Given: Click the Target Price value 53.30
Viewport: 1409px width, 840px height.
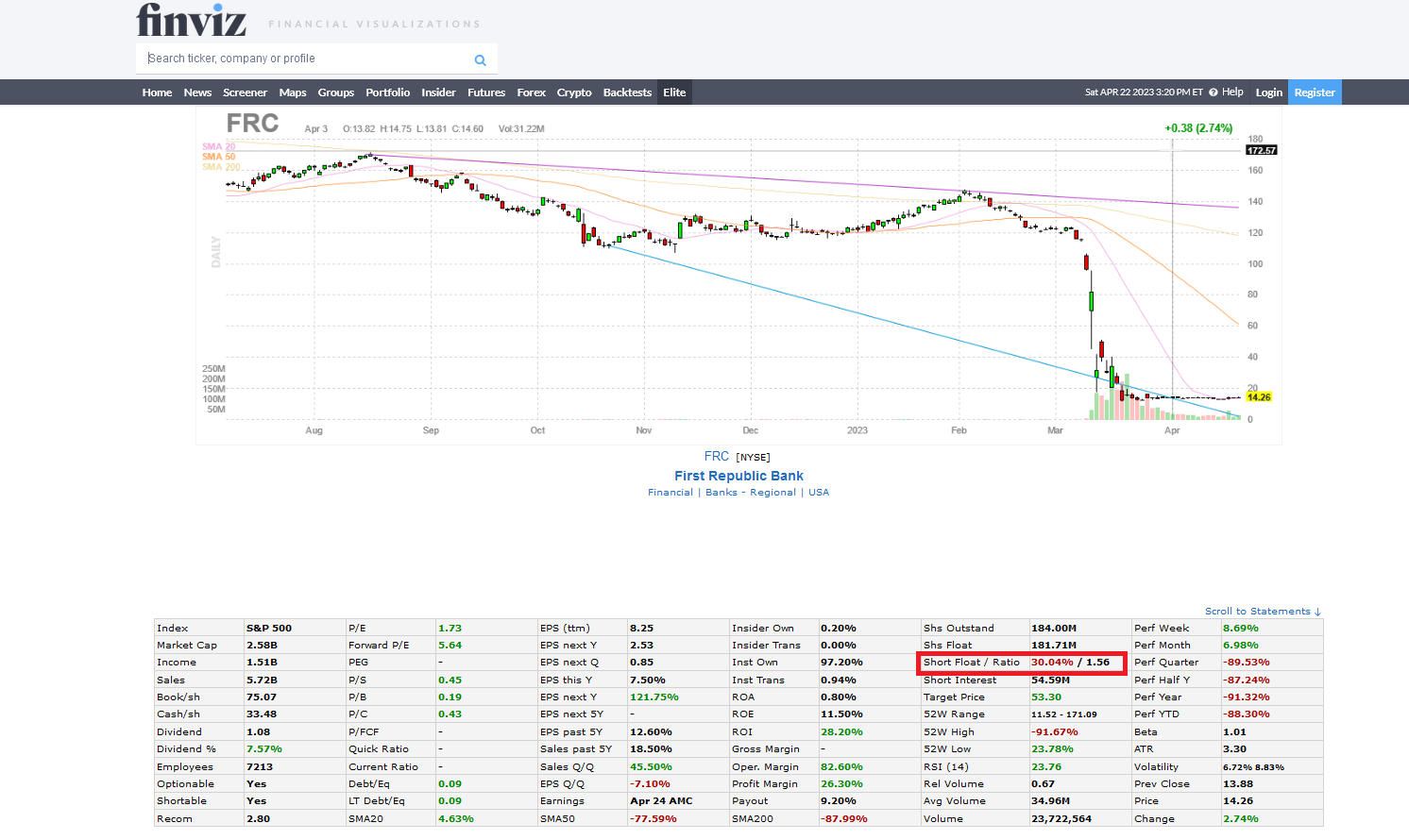Looking at the screenshot, I should click(x=1046, y=697).
